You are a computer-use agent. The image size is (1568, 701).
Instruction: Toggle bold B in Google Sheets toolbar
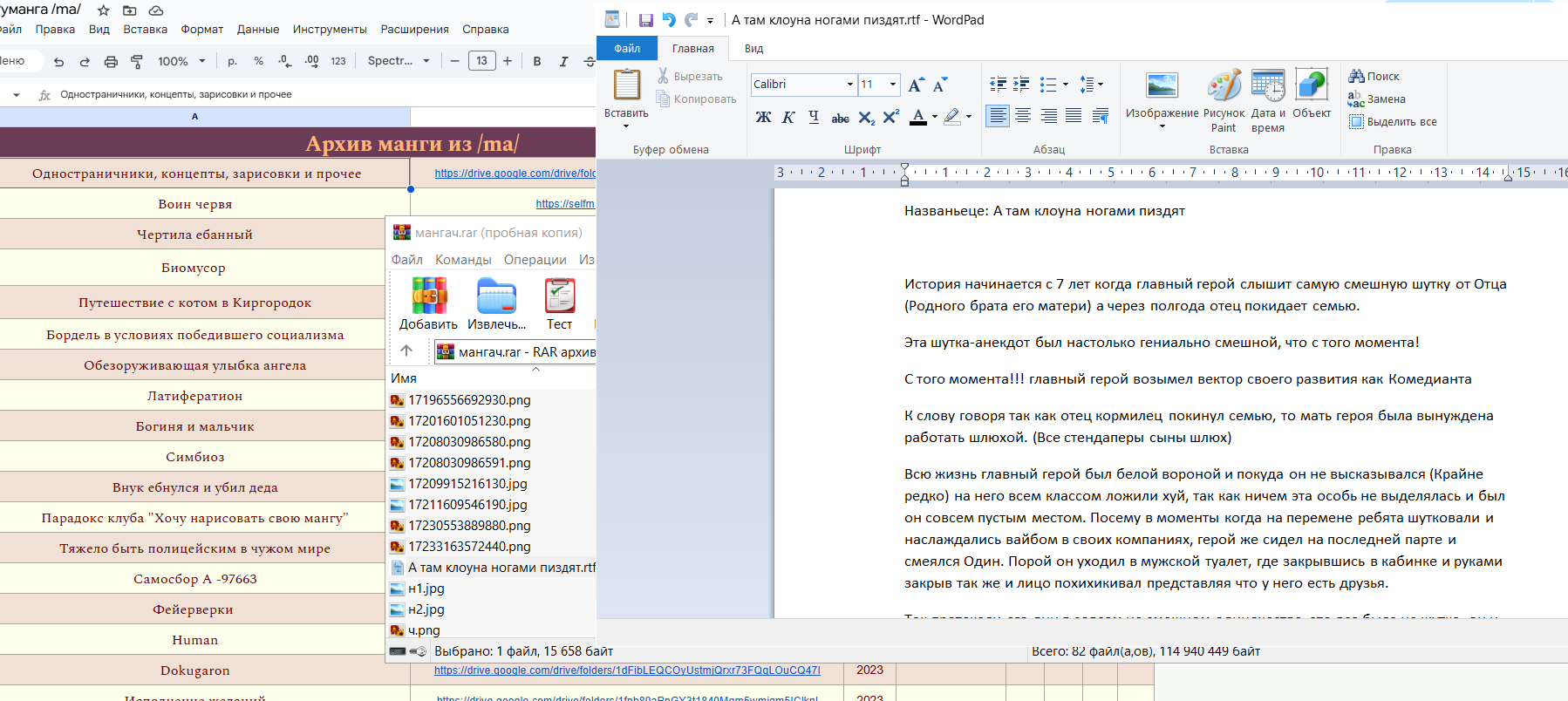click(x=537, y=61)
